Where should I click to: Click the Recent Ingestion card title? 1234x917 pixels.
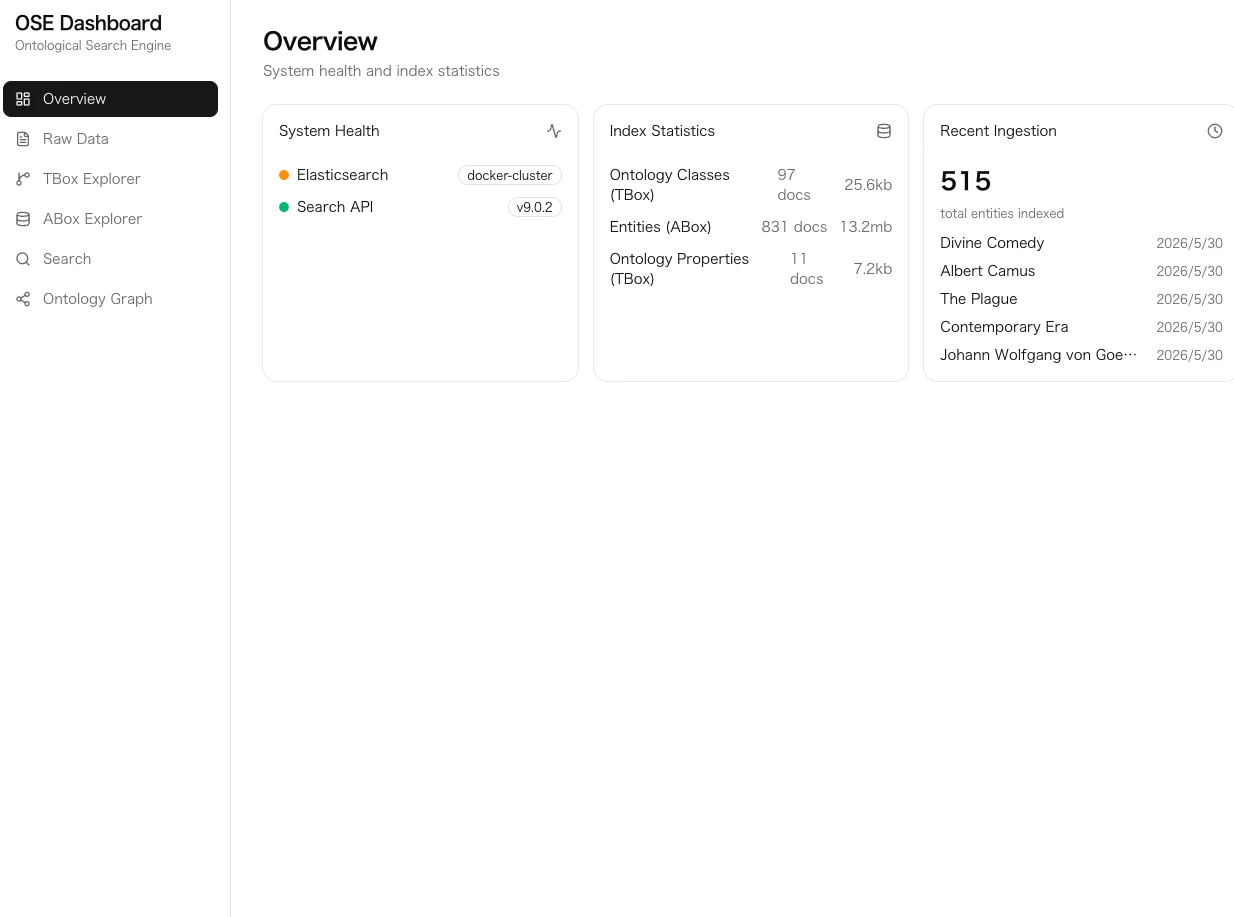click(998, 131)
